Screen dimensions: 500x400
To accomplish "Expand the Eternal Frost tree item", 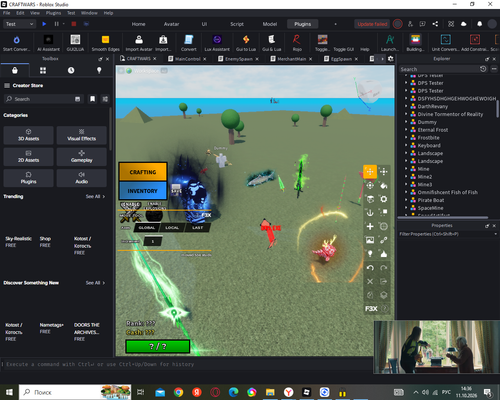I will pos(406,130).
